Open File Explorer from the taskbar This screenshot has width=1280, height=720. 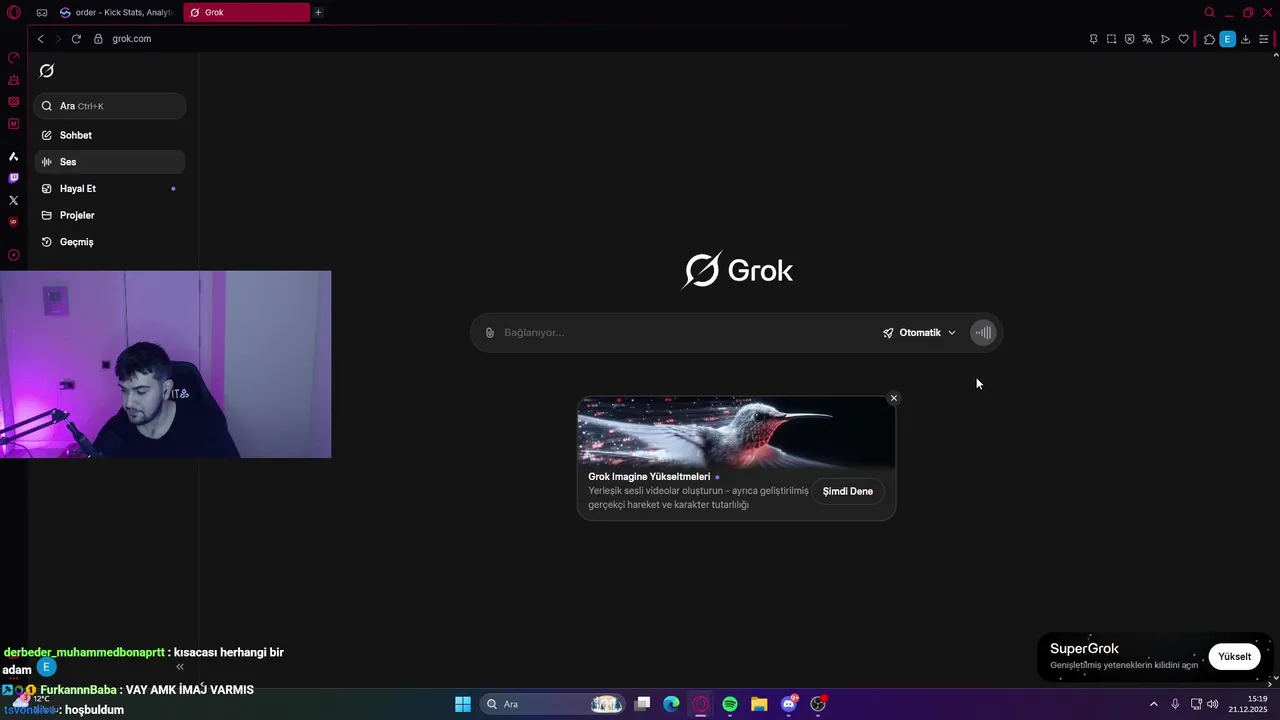click(759, 704)
